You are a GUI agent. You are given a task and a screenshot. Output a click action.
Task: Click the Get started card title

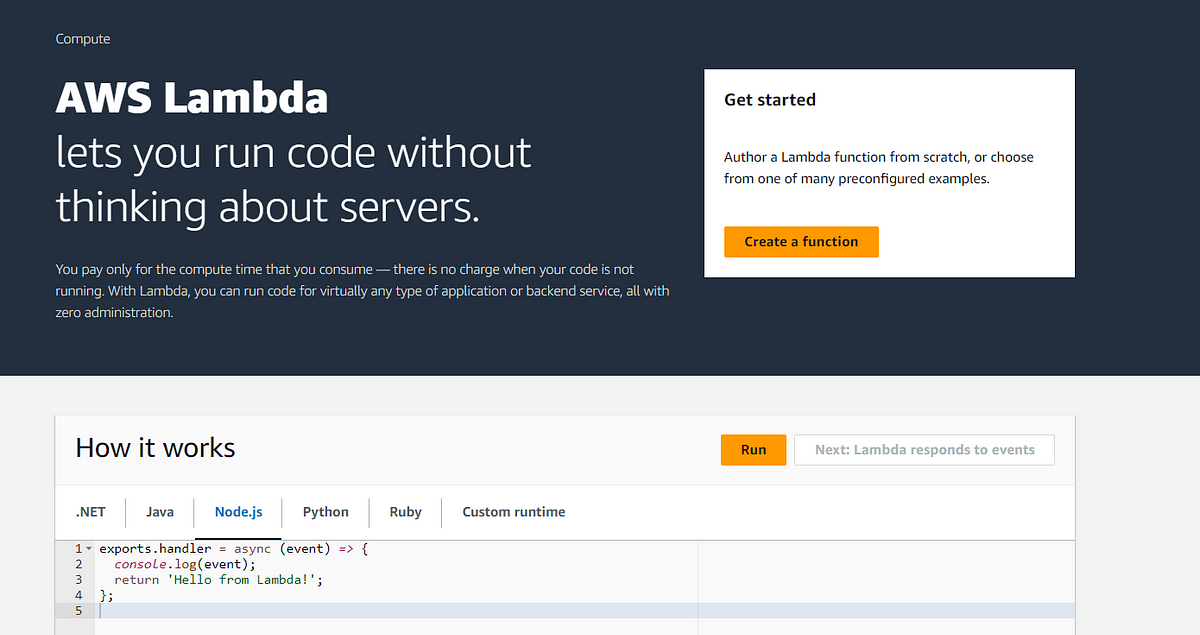[770, 100]
